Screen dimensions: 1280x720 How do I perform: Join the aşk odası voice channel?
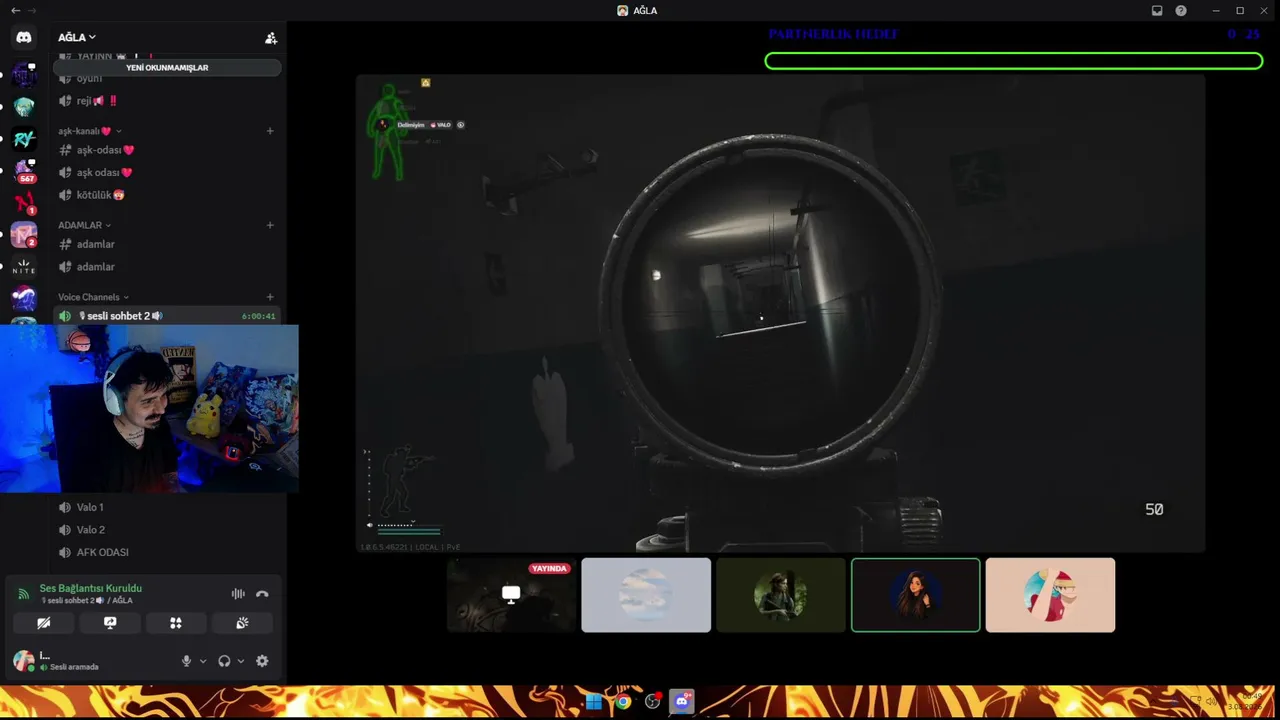point(166,173)
